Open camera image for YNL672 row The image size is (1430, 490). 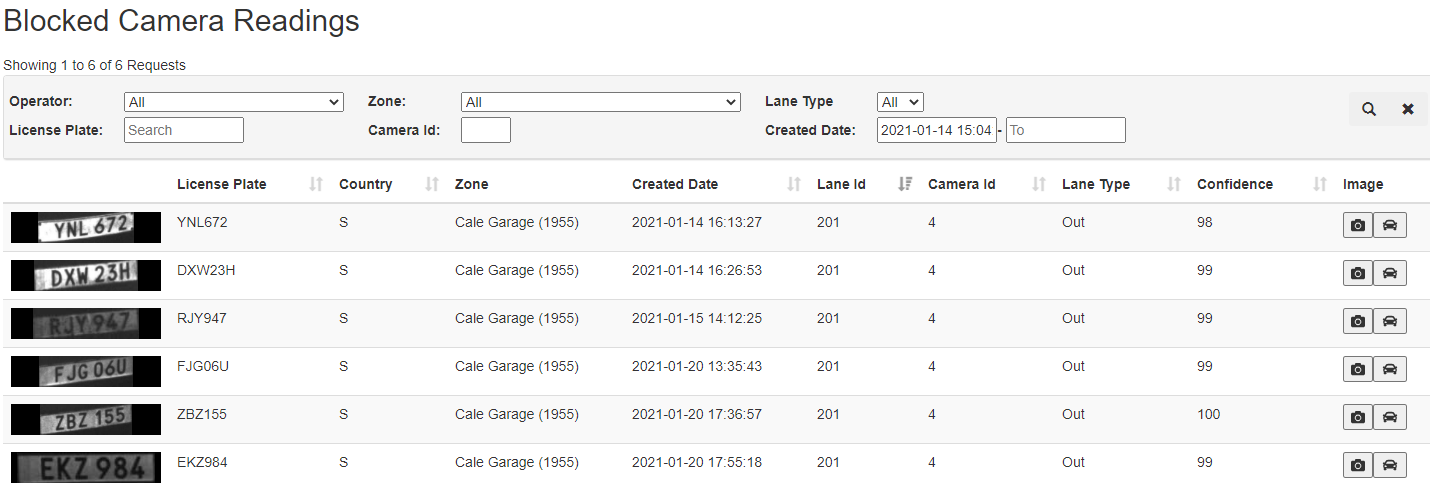coord(1357,225)
